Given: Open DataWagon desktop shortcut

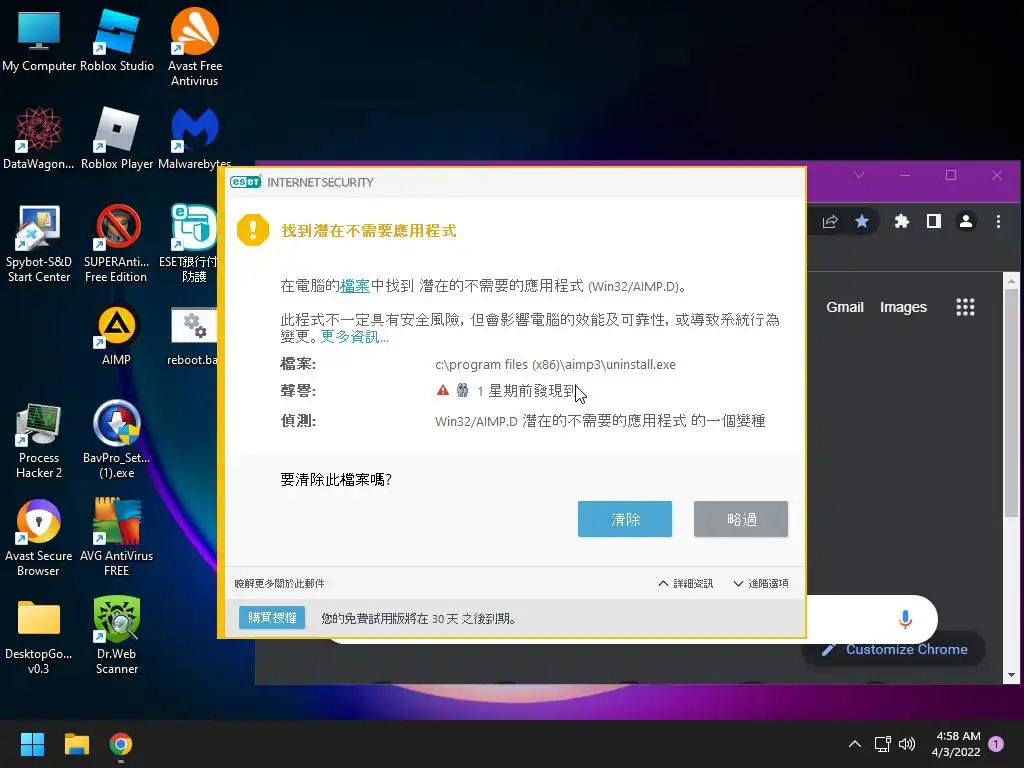Looking at the screenshot, I should click(39, 138).
